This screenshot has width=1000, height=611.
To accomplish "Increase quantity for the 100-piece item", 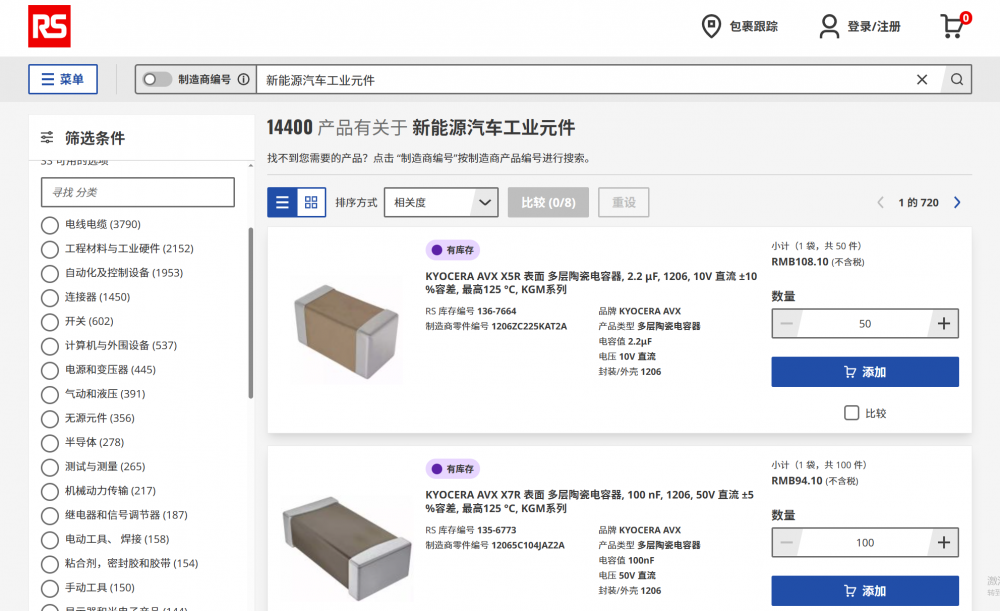I will coord(944,543).
